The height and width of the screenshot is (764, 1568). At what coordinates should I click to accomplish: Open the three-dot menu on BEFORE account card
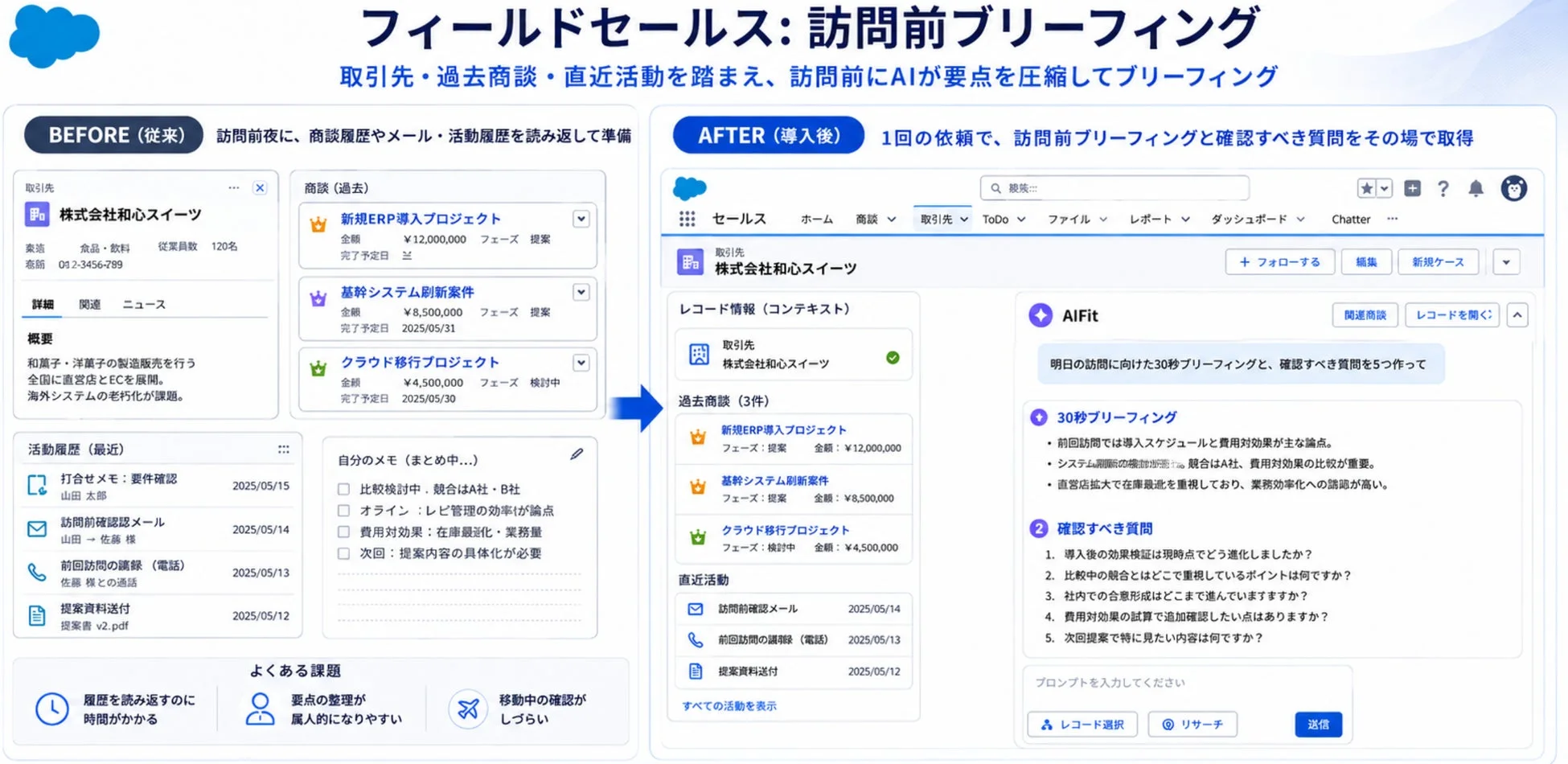coord(233,187)
